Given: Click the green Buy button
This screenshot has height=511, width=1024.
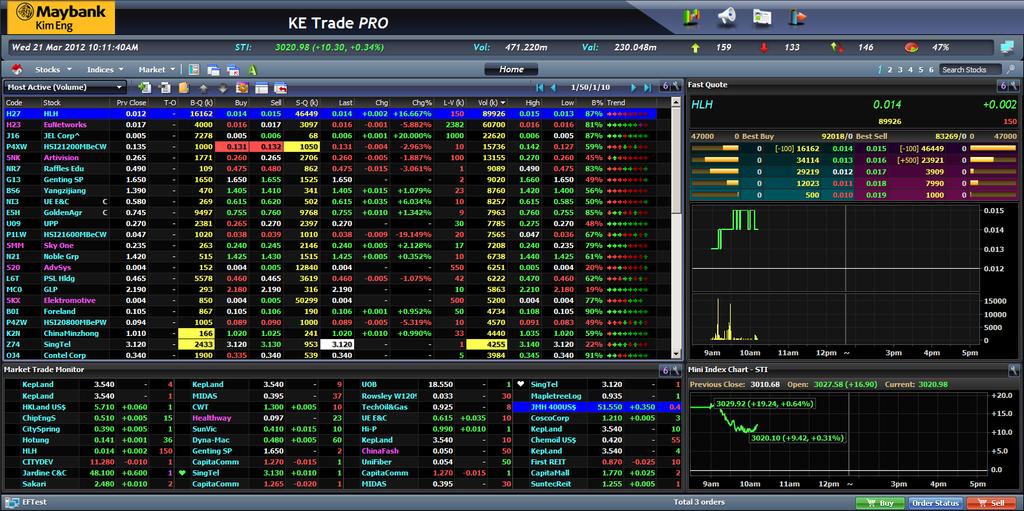Looking at the screenshot, I should 880,503.
